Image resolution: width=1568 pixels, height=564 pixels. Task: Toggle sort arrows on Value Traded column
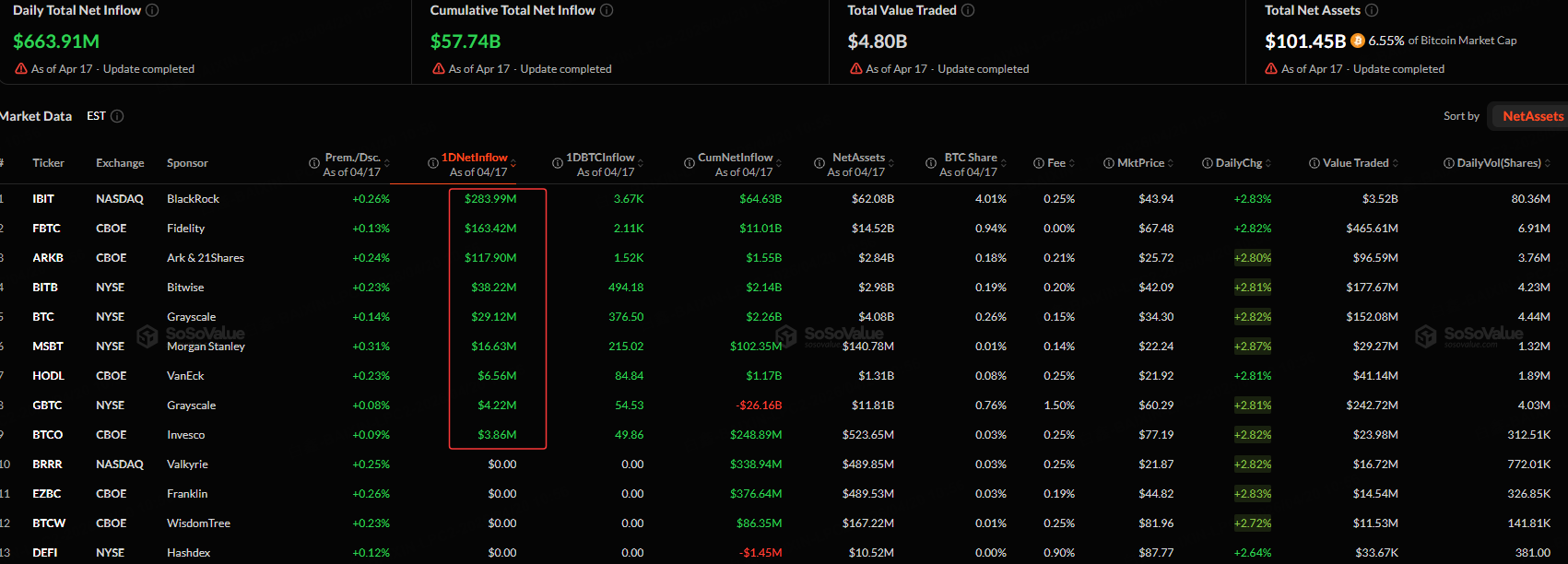tap(1395, 163)
